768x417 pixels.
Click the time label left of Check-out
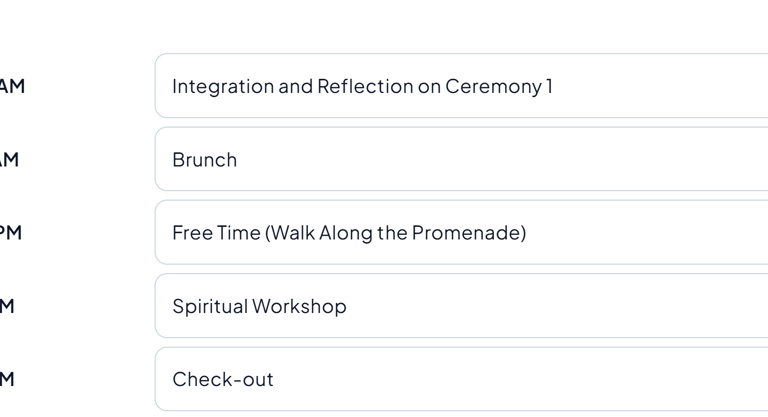click(7, 379)
